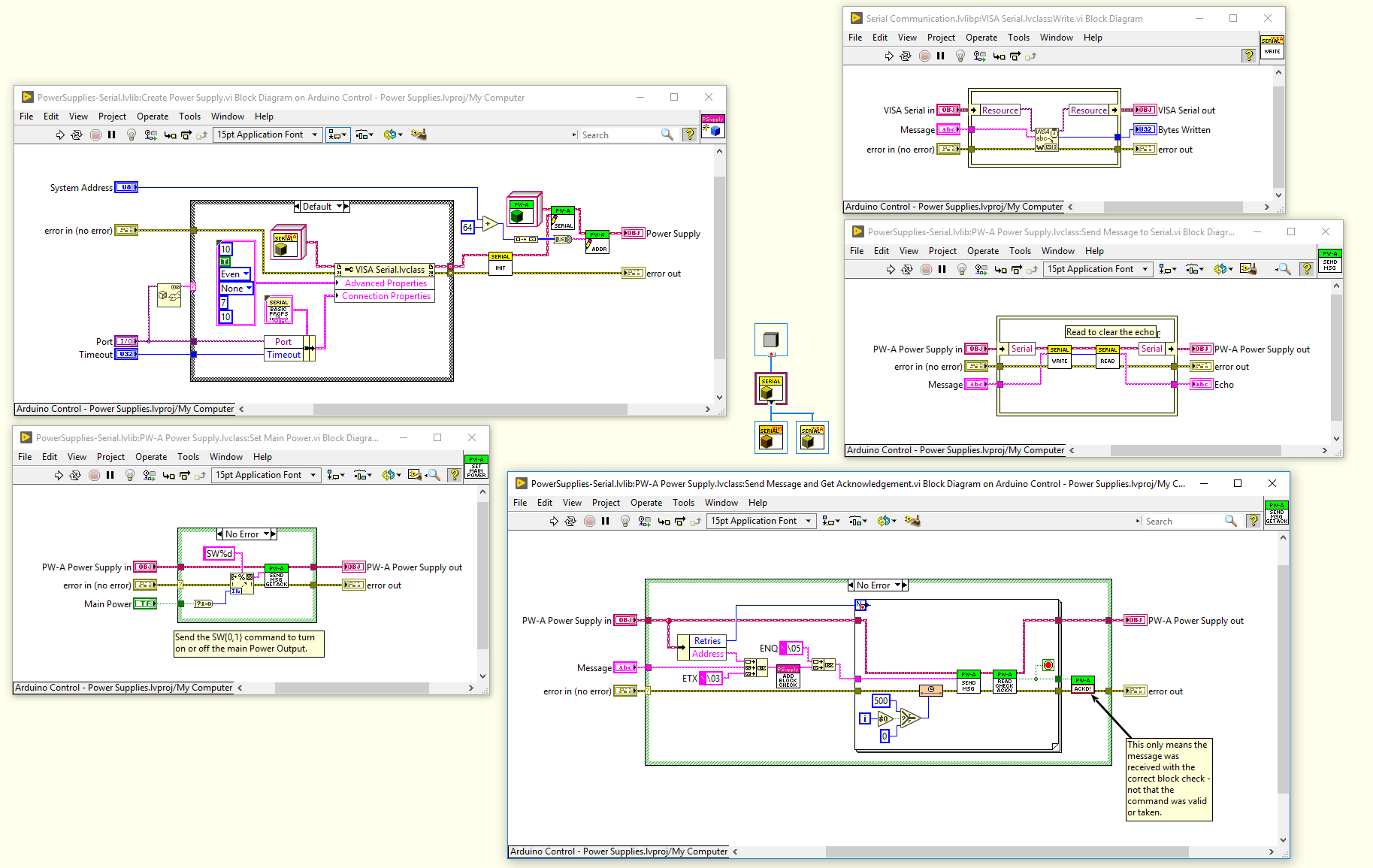The width and height of the screenshot is (1373, 868).
Task: Open font dropdown in Send Message to Serial window
Action: point(1098,269)
